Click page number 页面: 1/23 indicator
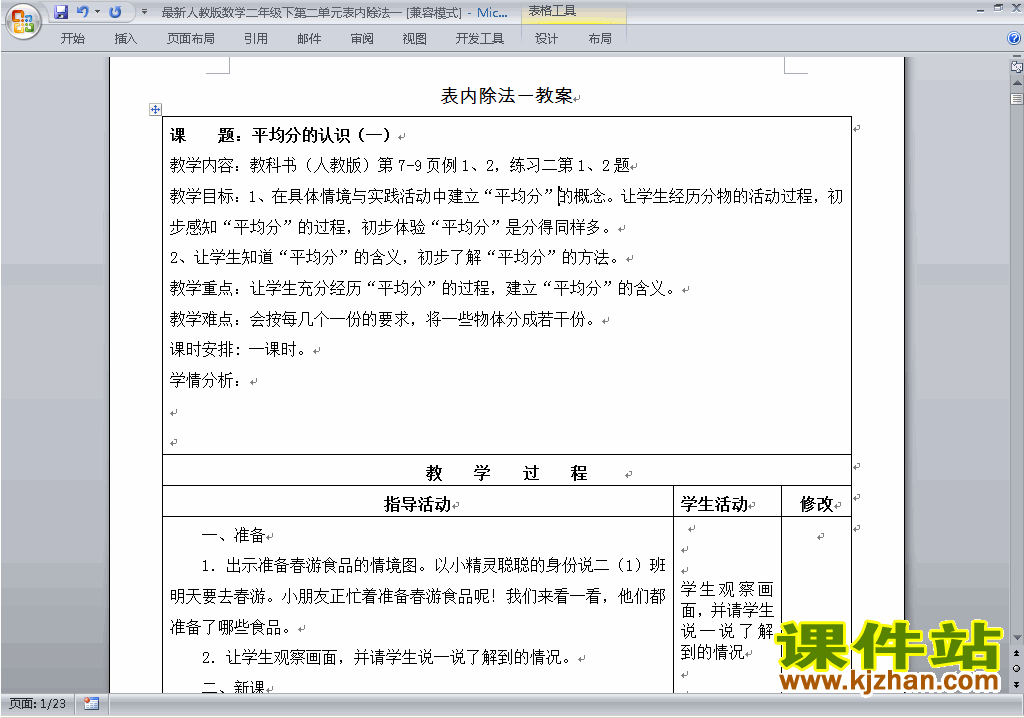This screenshot has height=718, width=1024. click(x=37, y=704)
